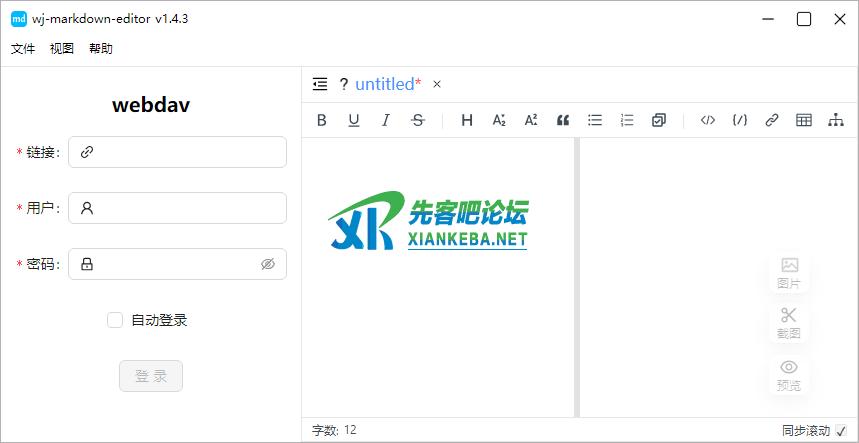Image resolution: width=859 pixels, height=443 pixels.
Task: Close the untitled tab
Action: [x=437, y=84]
